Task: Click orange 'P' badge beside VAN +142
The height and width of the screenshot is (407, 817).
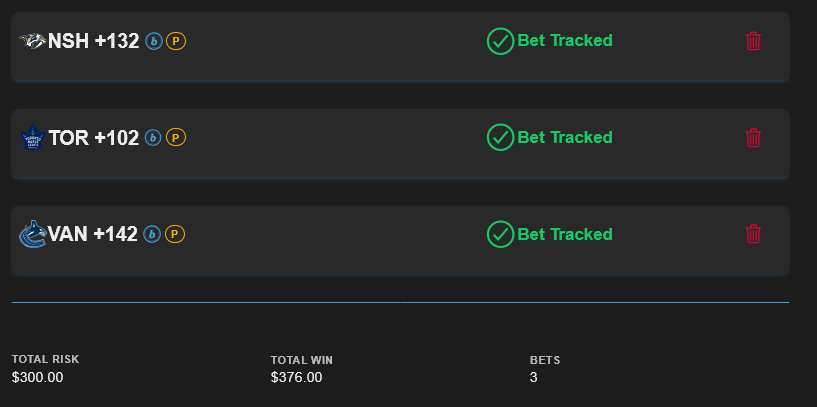Action: 174,234
